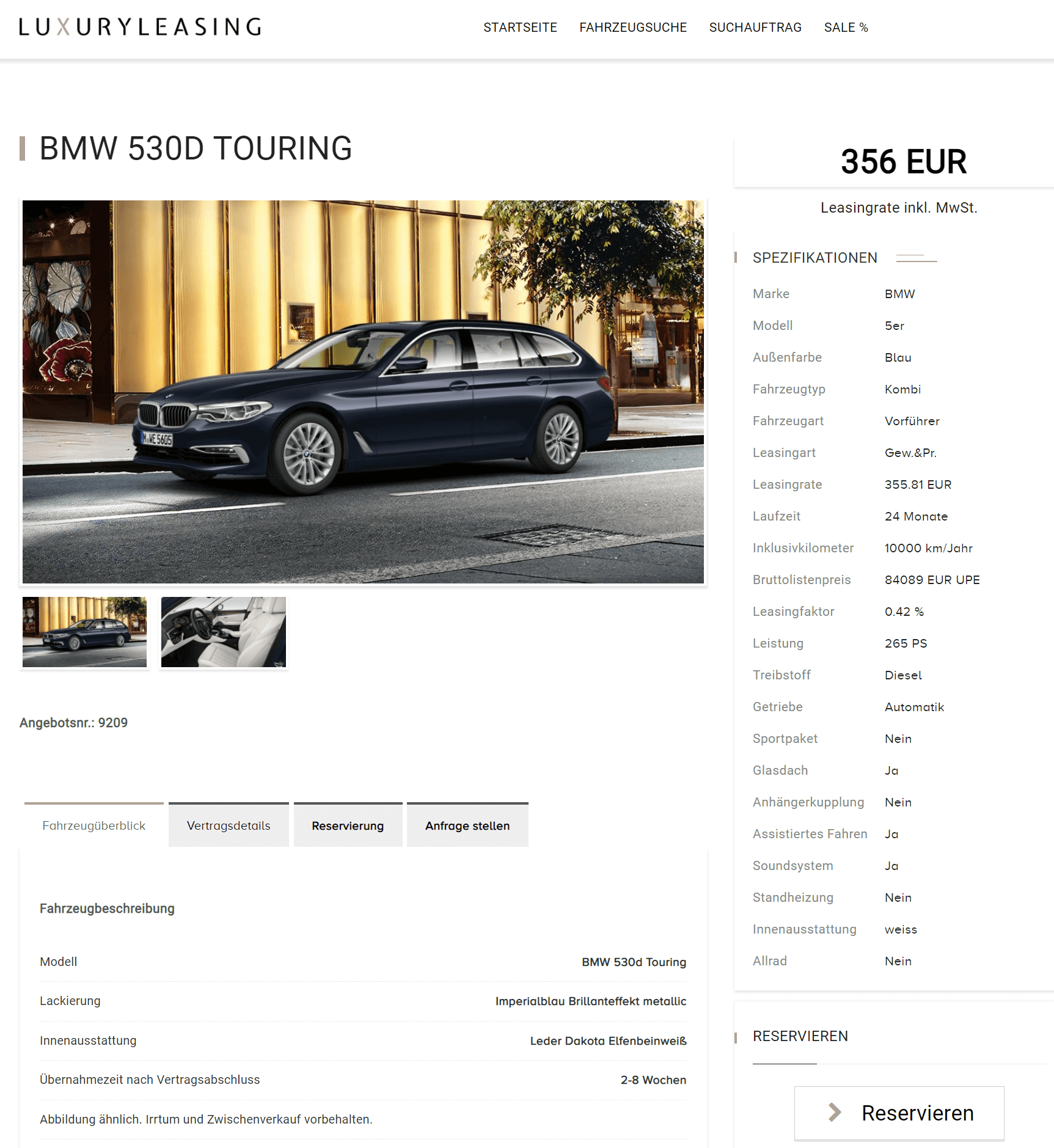
Task: Select the Reservierung tab
Action: tap(348, 825)
